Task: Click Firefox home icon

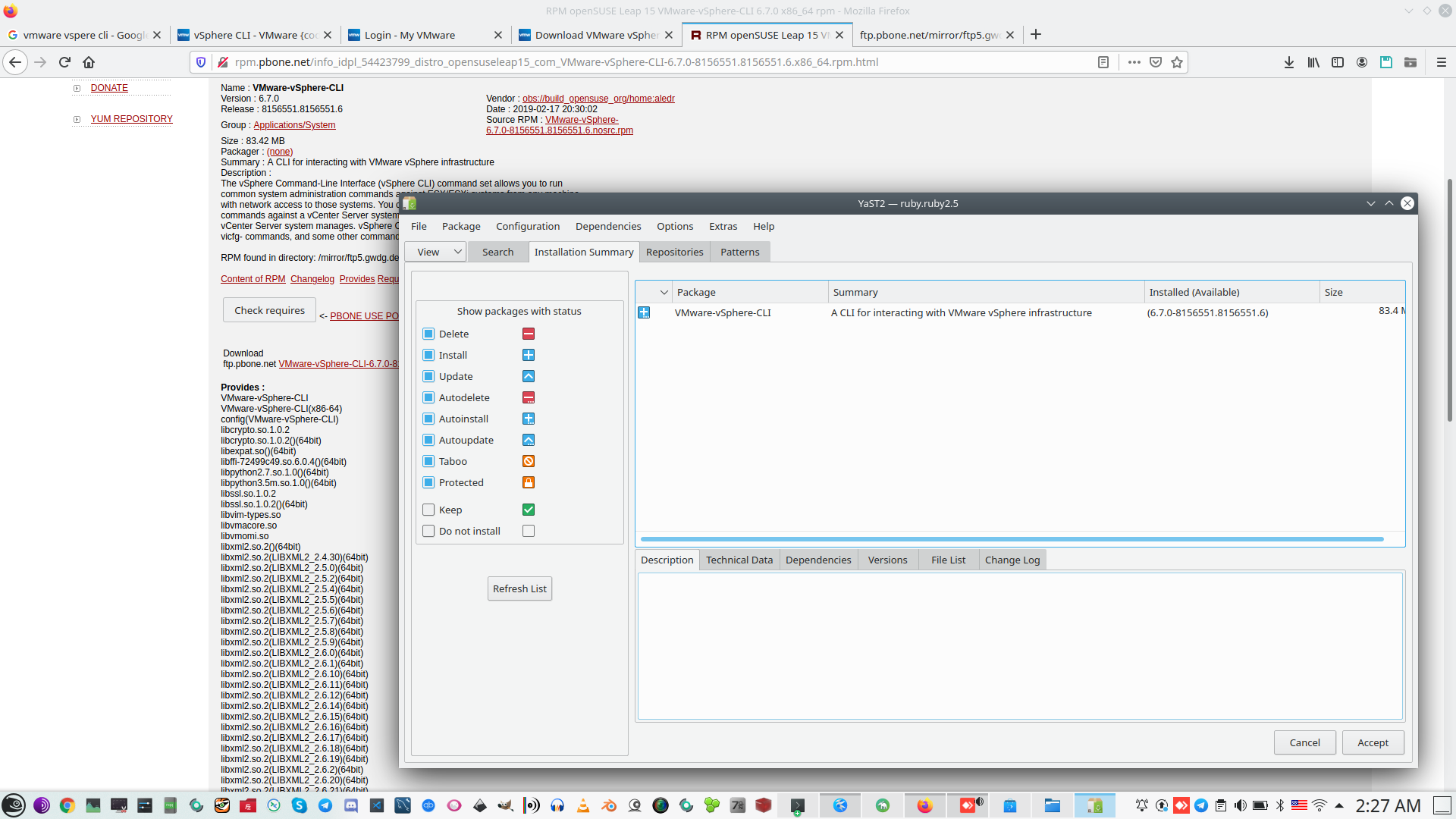Action: click(x=89, y=62)
